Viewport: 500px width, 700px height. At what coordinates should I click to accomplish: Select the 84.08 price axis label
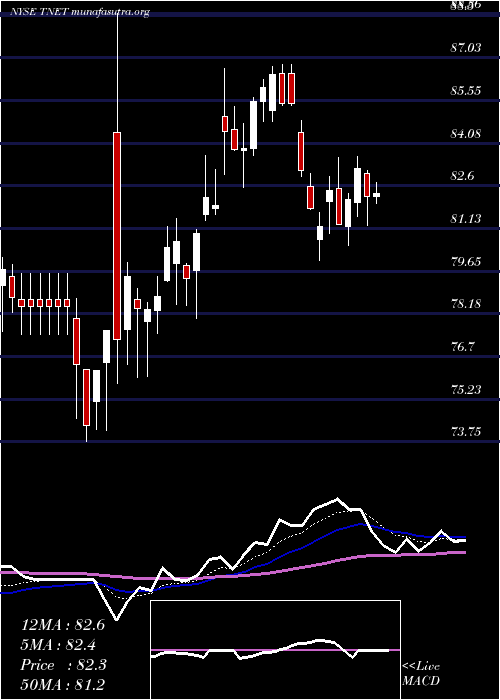[x=466, y=133]
